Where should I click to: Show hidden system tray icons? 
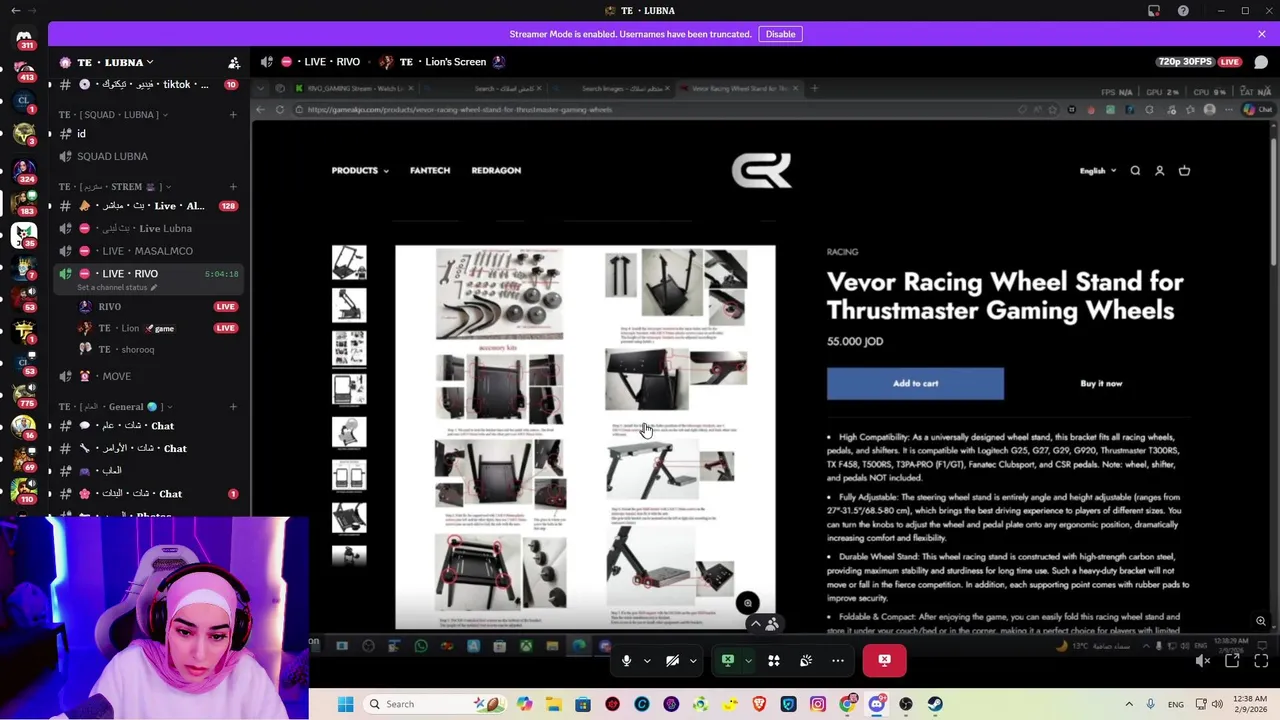pyautogui.click(x=1129, y=704)
